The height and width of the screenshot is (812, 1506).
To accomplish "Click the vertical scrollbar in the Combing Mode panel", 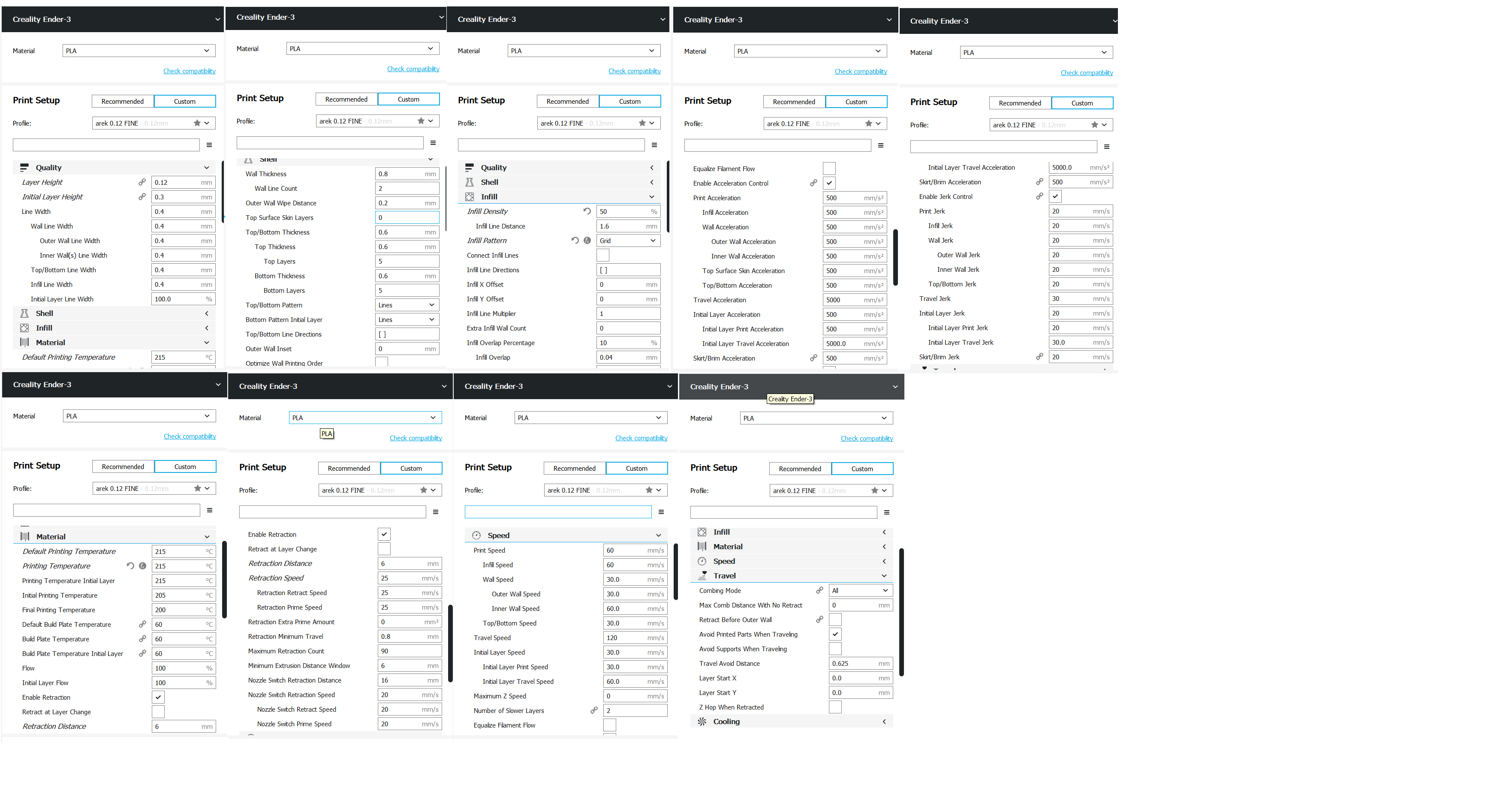I will pos(901,612).
